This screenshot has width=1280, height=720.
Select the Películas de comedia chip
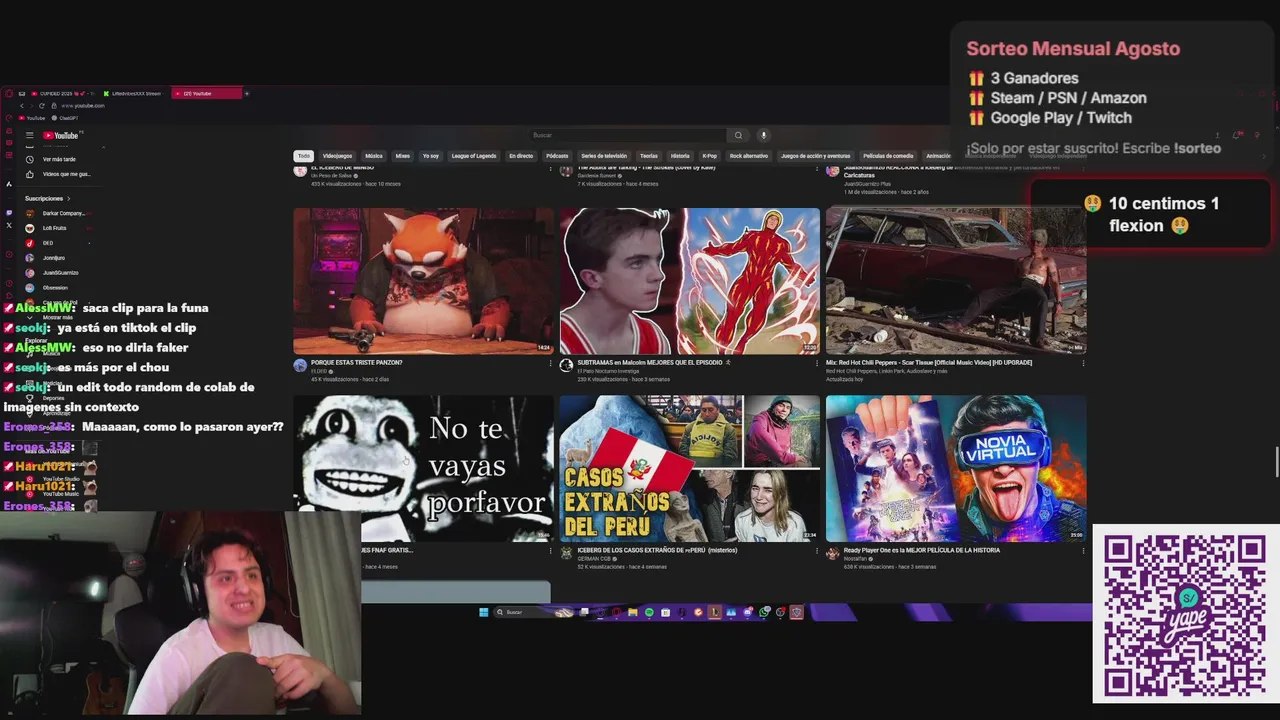pos(888,156)
